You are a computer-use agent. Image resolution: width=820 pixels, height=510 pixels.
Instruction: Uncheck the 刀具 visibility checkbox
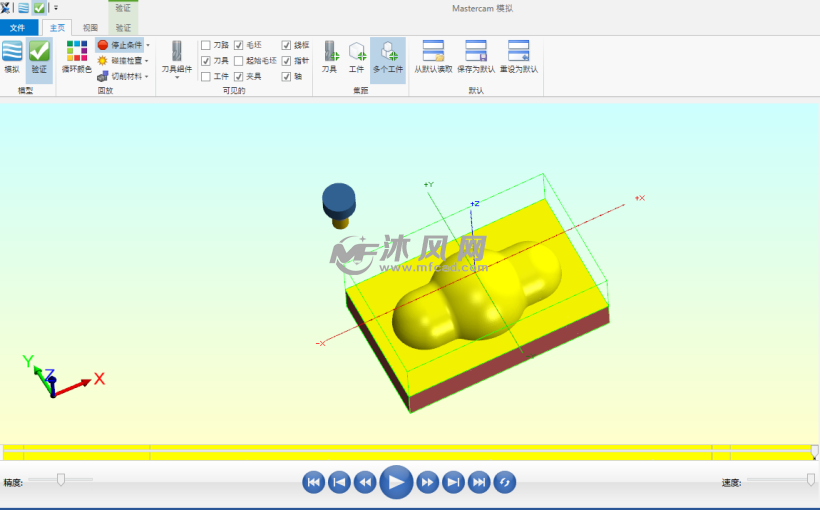[206, 61]
